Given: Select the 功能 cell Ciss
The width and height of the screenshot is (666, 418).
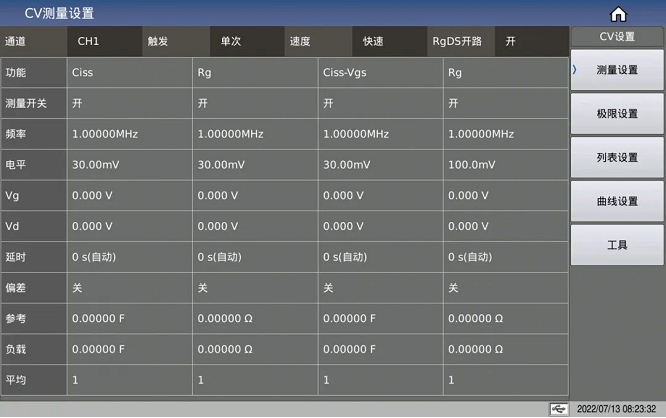Looking at the screenshot, I should [x=130, y=73].
